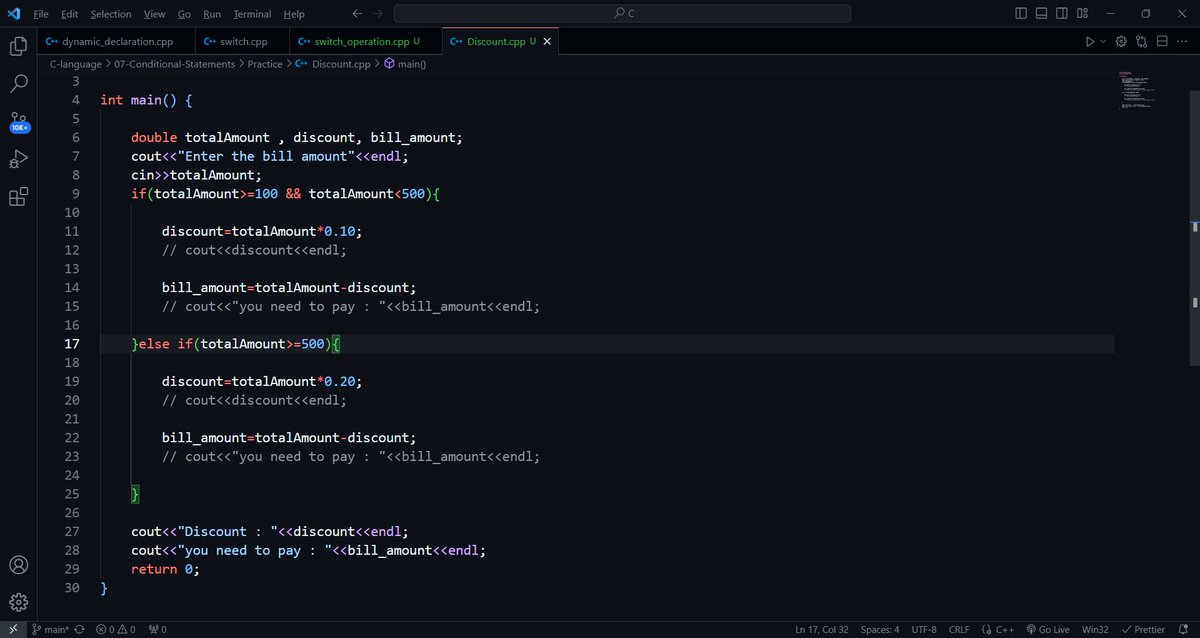1200x638 pixels.
Task: Click the VS Code logo icon
Action: click(13, 14)
